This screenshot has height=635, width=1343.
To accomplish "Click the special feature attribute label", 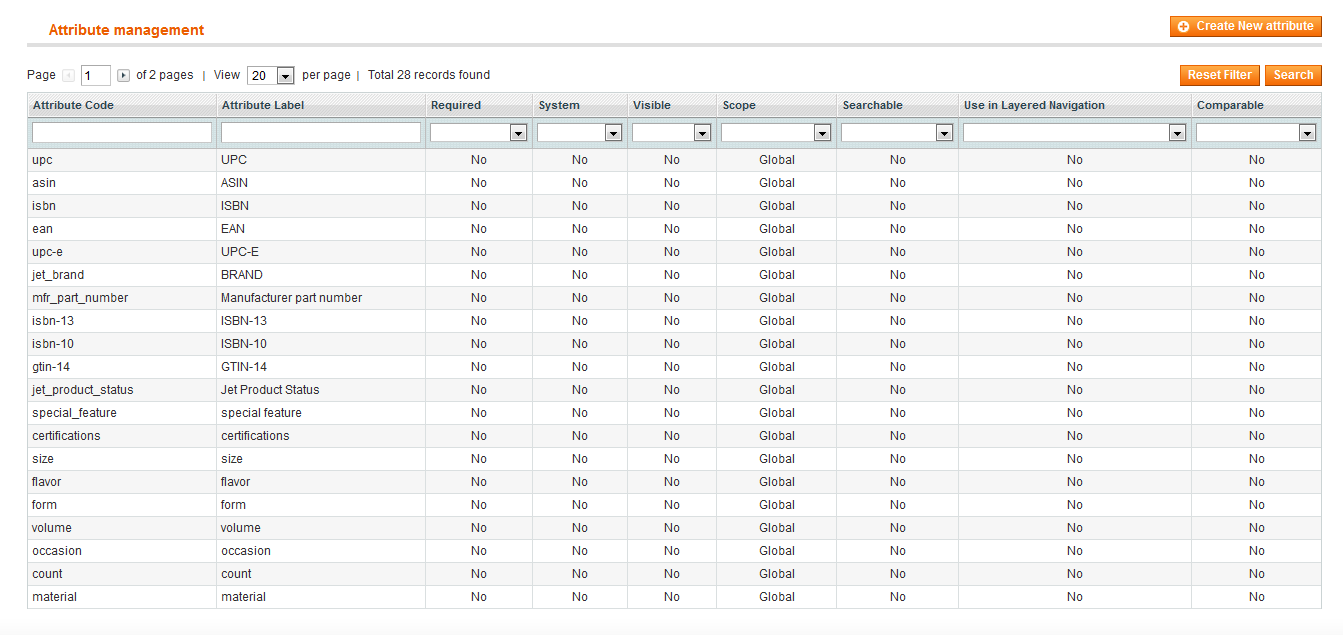I will tap(261, 413).
